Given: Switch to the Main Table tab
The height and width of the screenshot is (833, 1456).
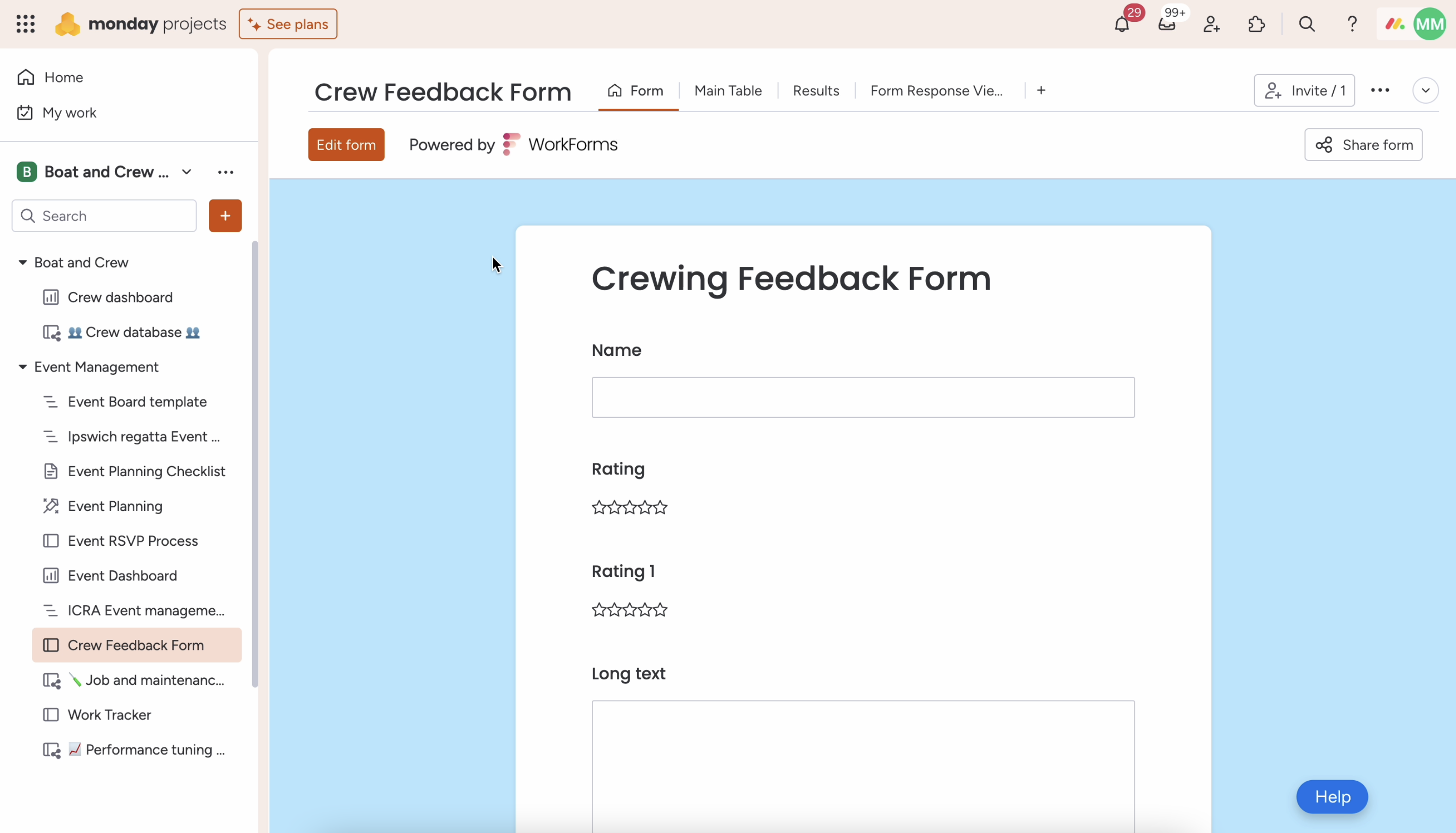Looking at the screenshot, I should [x=728, y=90].
